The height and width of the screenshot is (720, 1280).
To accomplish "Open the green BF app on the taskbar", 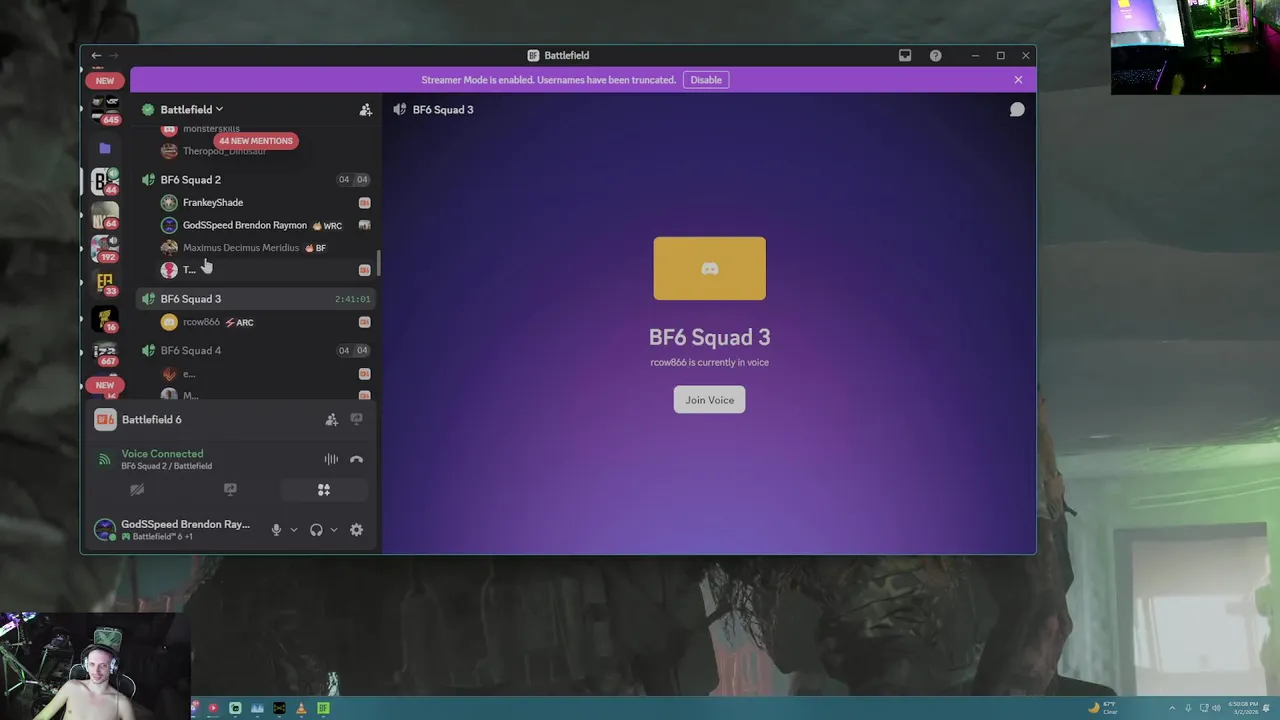I will [x=323, y=708].
